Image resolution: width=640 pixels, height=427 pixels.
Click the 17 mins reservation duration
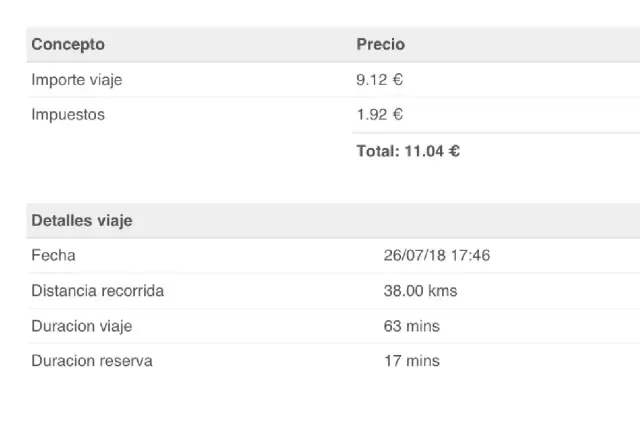coord(412,361)
